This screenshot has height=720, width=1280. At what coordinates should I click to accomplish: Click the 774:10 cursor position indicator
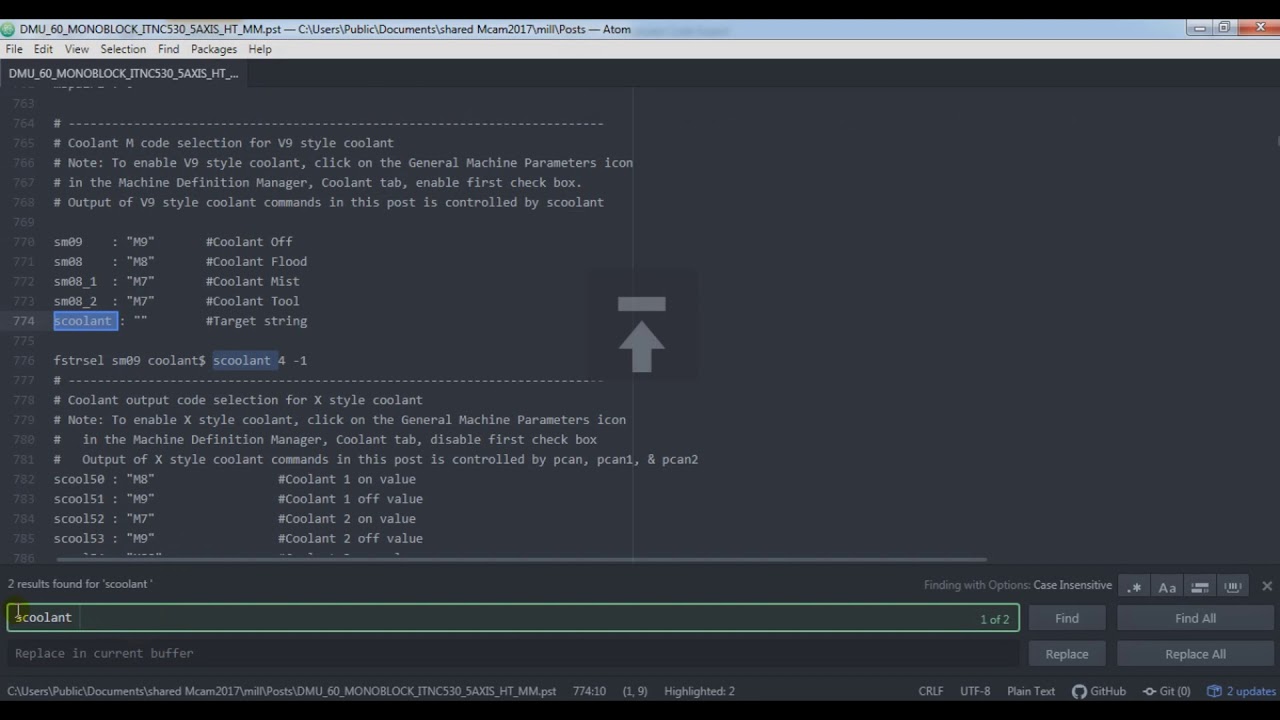[x=589, y=691]
